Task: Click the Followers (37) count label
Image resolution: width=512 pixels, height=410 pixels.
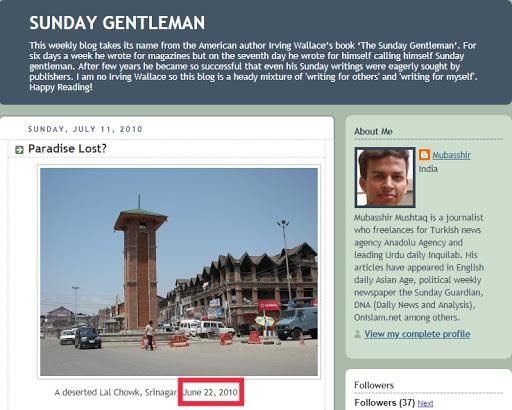Action: pos(384,403)
